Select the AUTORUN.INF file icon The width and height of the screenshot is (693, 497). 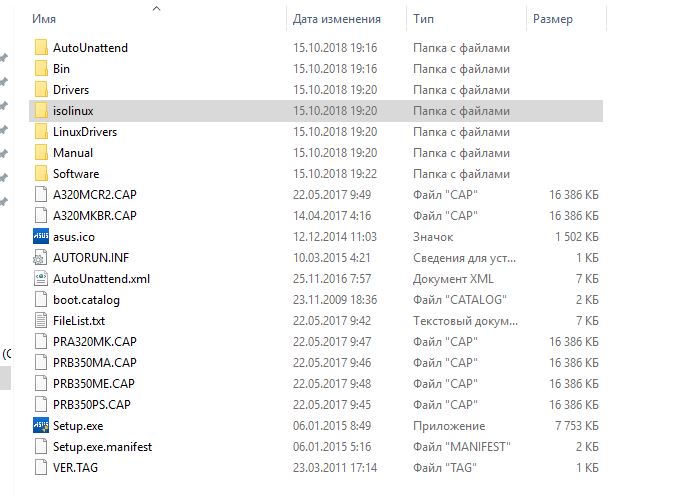click(x=41, y=258)
